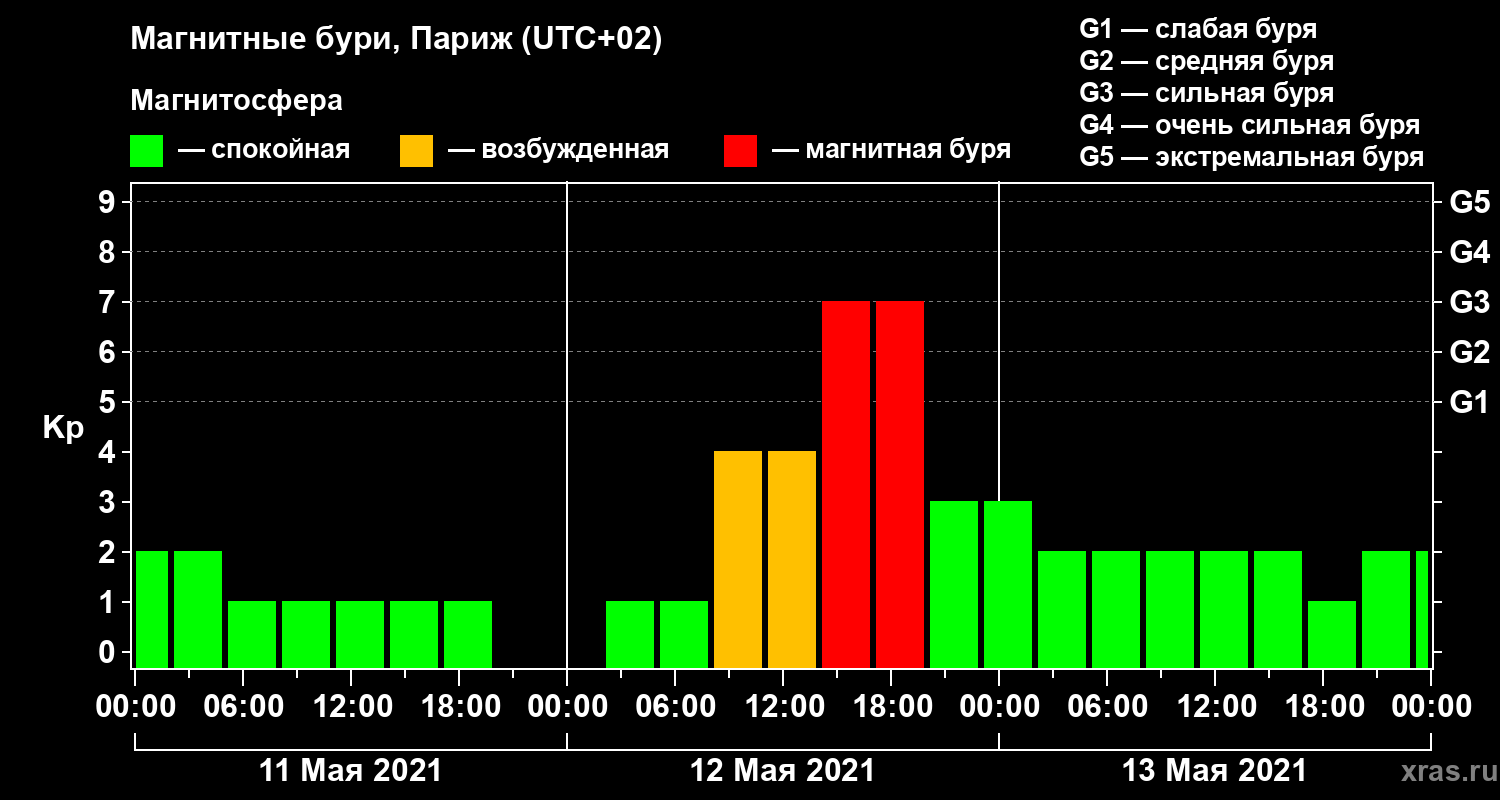Click the "Kp" axis label
This screenshot has width=1500, height=800.
tap(63, 428)
